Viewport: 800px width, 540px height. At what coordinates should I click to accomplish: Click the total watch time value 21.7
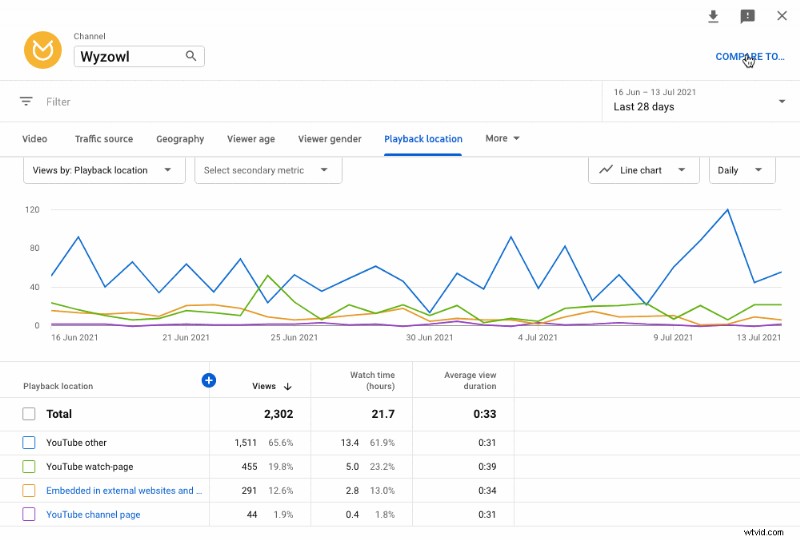coord(383,414)
